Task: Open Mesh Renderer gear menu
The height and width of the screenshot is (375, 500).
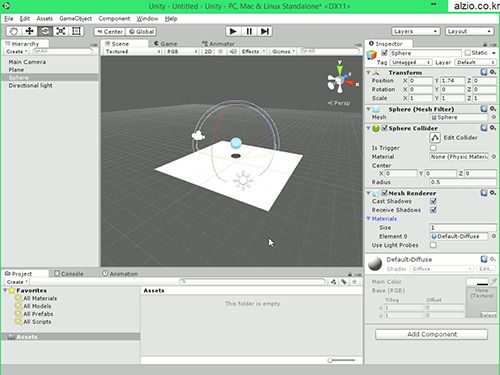Action: point(493,193)
